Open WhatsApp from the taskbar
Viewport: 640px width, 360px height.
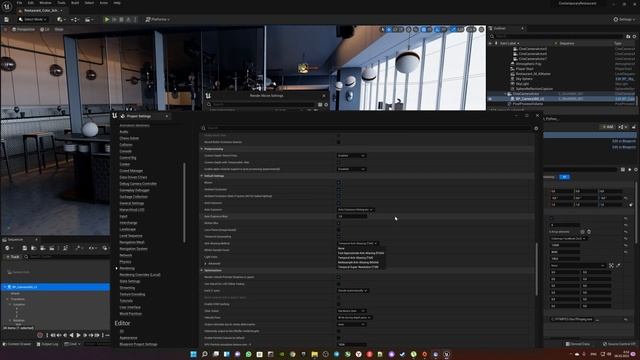[x=249, y=354]
